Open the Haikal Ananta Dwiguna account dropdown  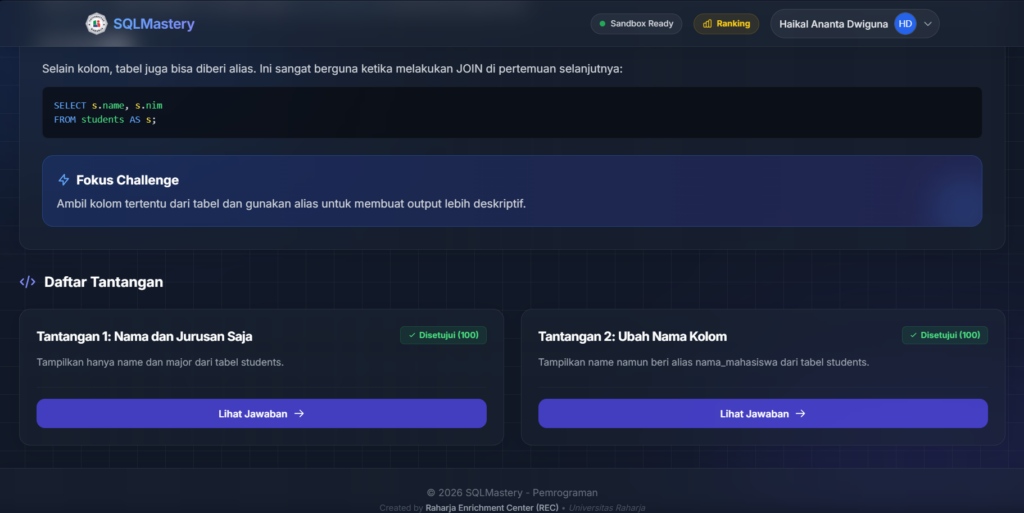point(855,23)
